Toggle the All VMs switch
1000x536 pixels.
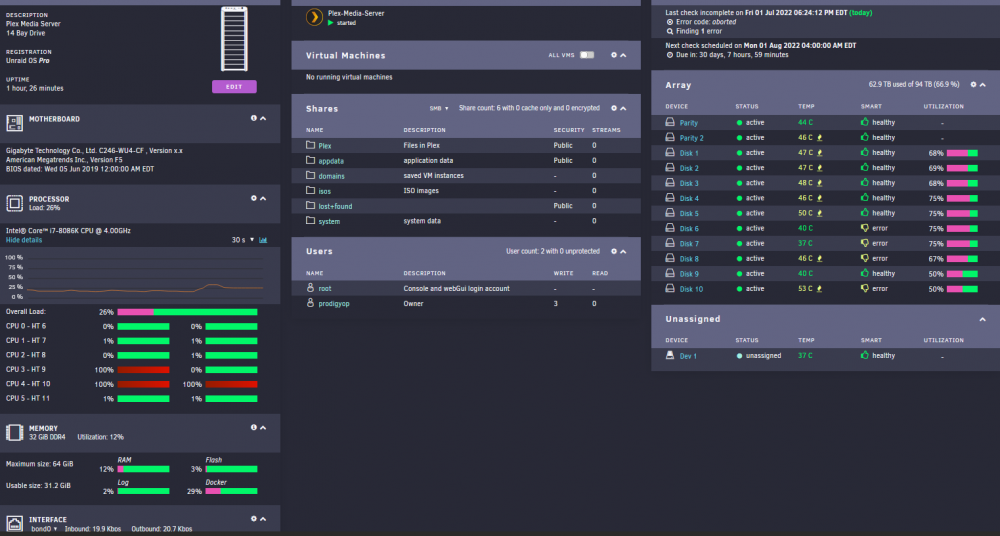tap(587, 55)
